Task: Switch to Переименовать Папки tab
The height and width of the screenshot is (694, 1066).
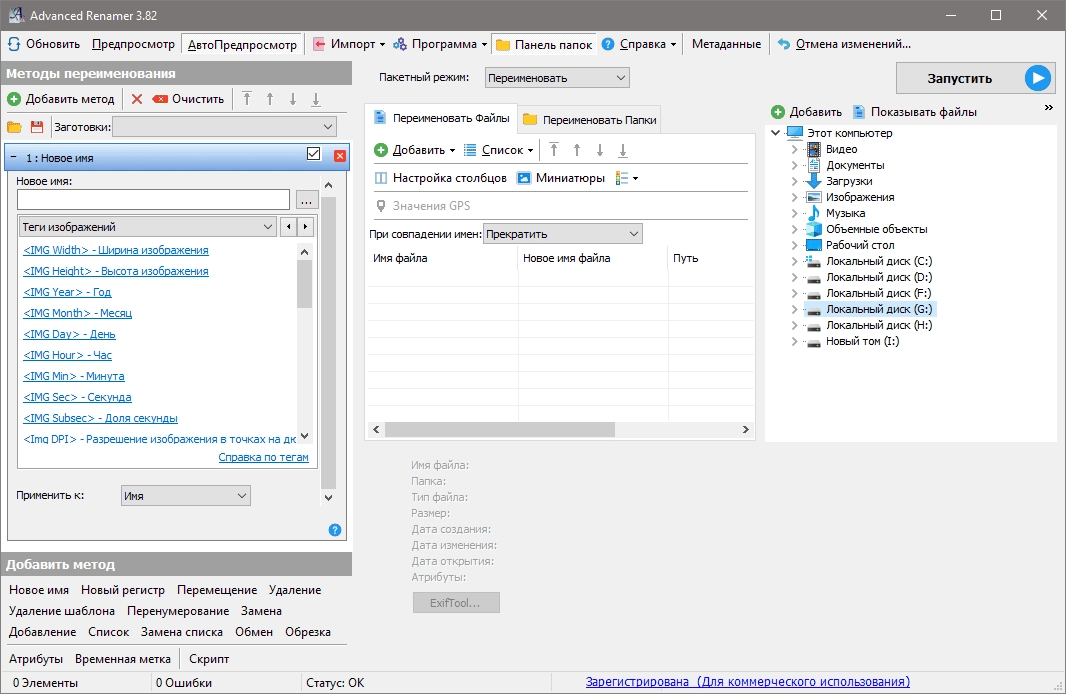Action: click(589, 120)
